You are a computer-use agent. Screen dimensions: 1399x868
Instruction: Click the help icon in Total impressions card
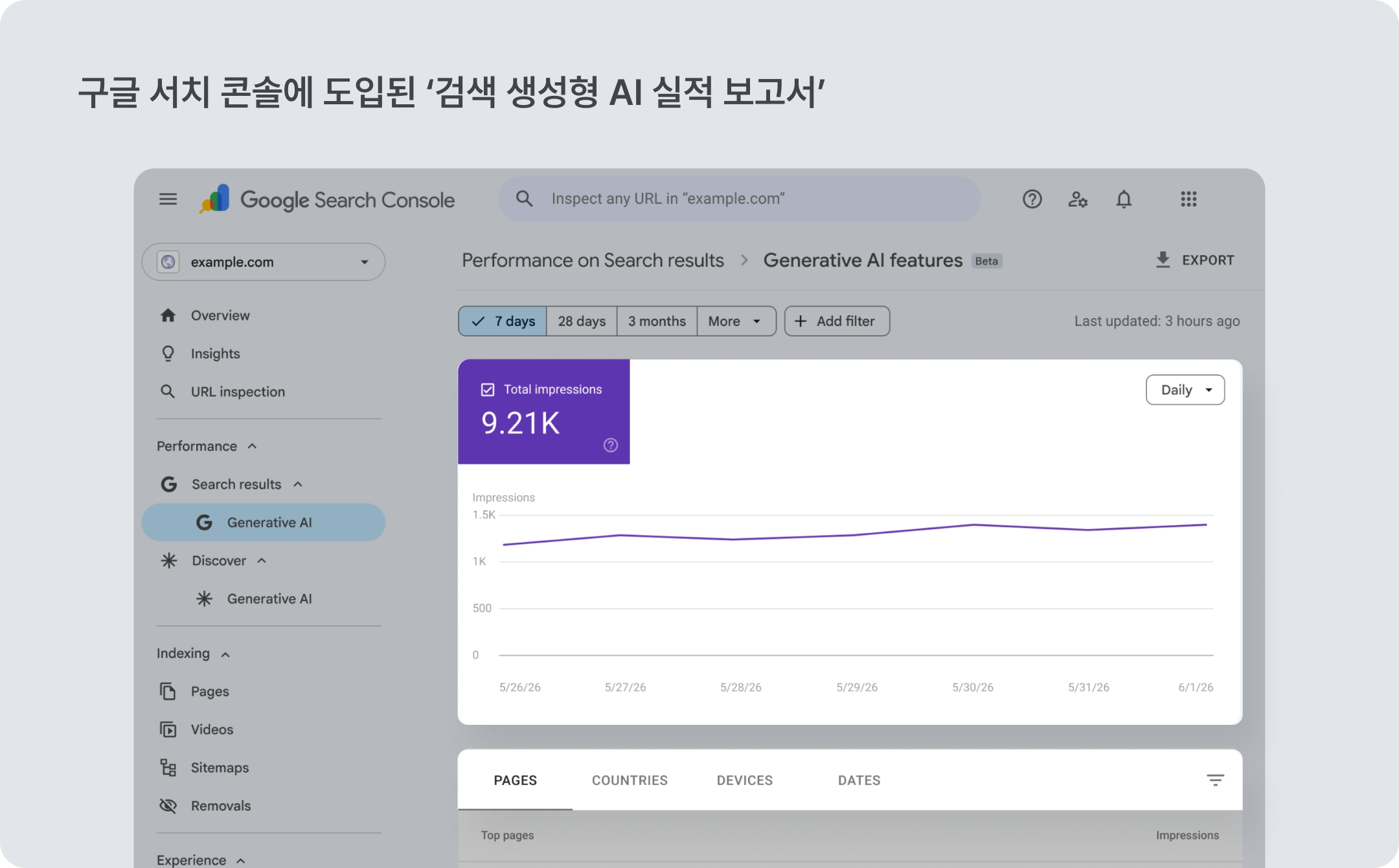611,445
